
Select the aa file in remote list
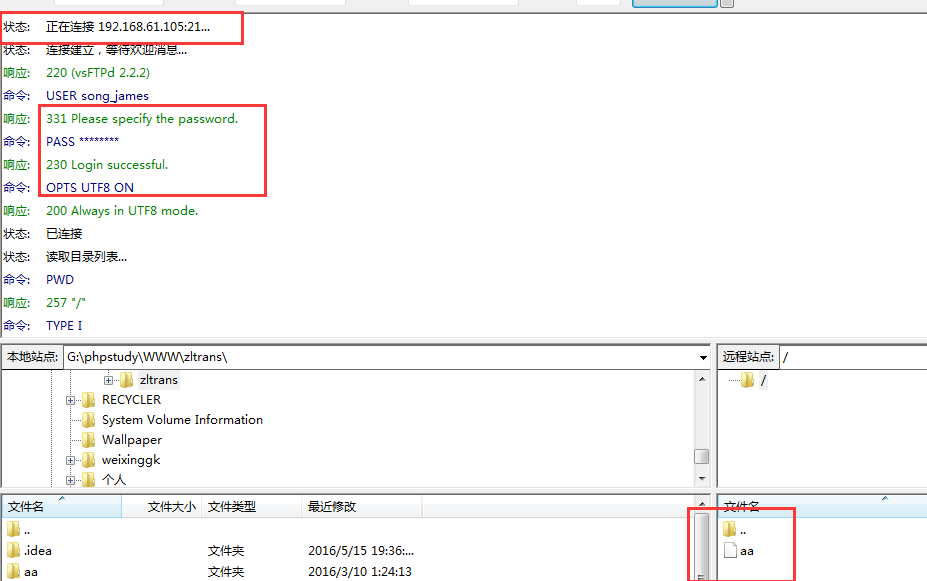(x=746, y=550)
